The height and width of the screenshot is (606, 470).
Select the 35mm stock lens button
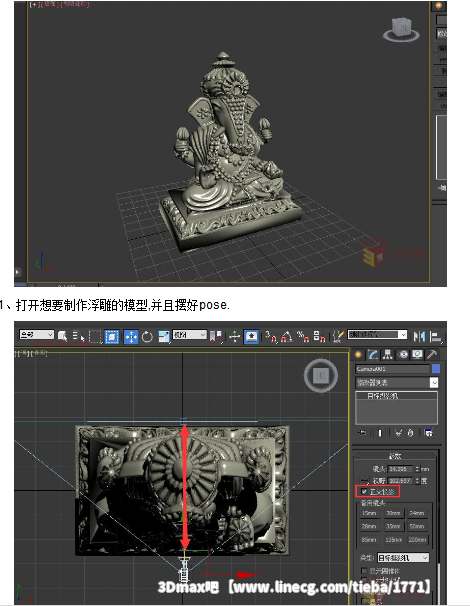[393, 526]
